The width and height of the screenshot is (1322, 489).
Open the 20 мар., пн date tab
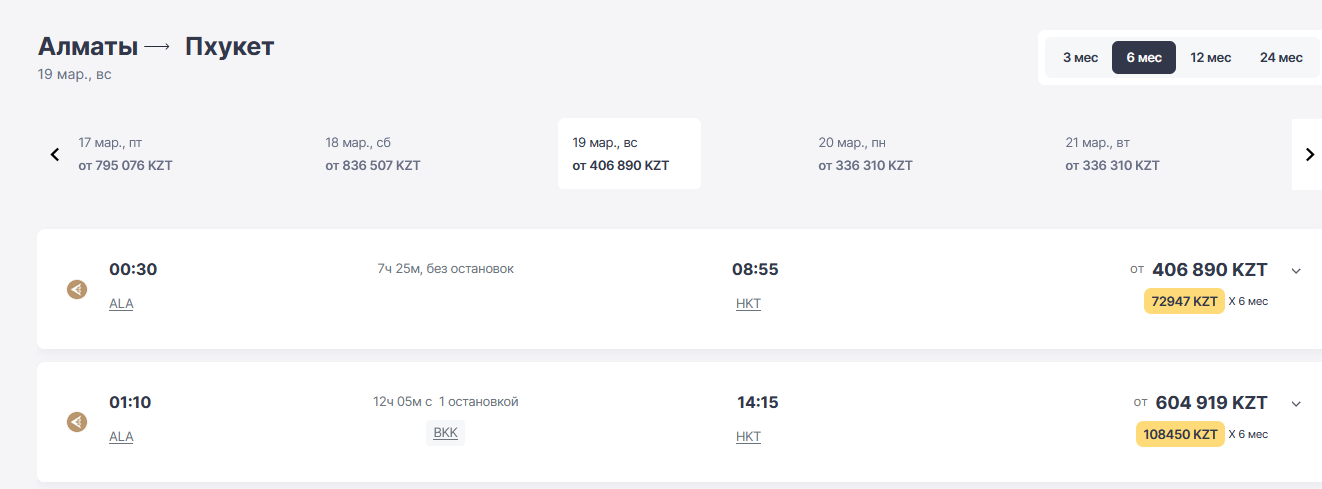pyautogui.click(x=865, y=154)
